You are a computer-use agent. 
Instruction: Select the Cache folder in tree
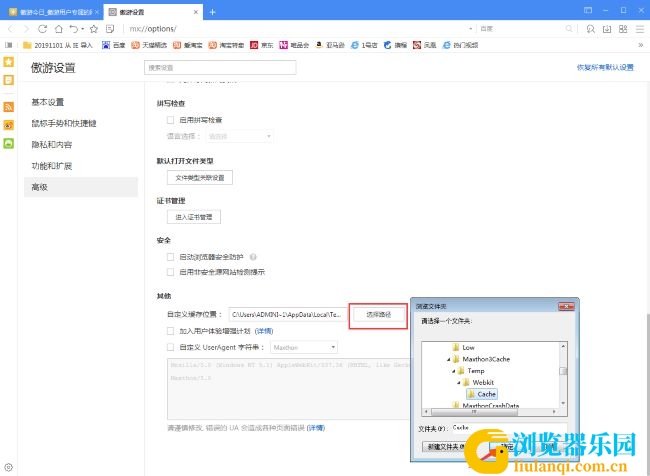click(x=482, y=394)
